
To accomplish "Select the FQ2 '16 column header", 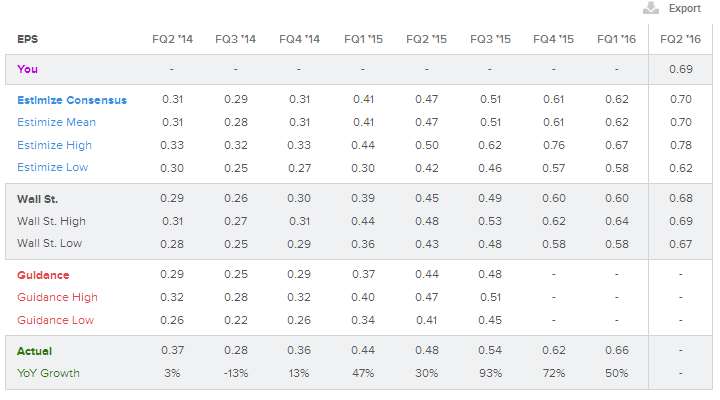I will [680, 39].
